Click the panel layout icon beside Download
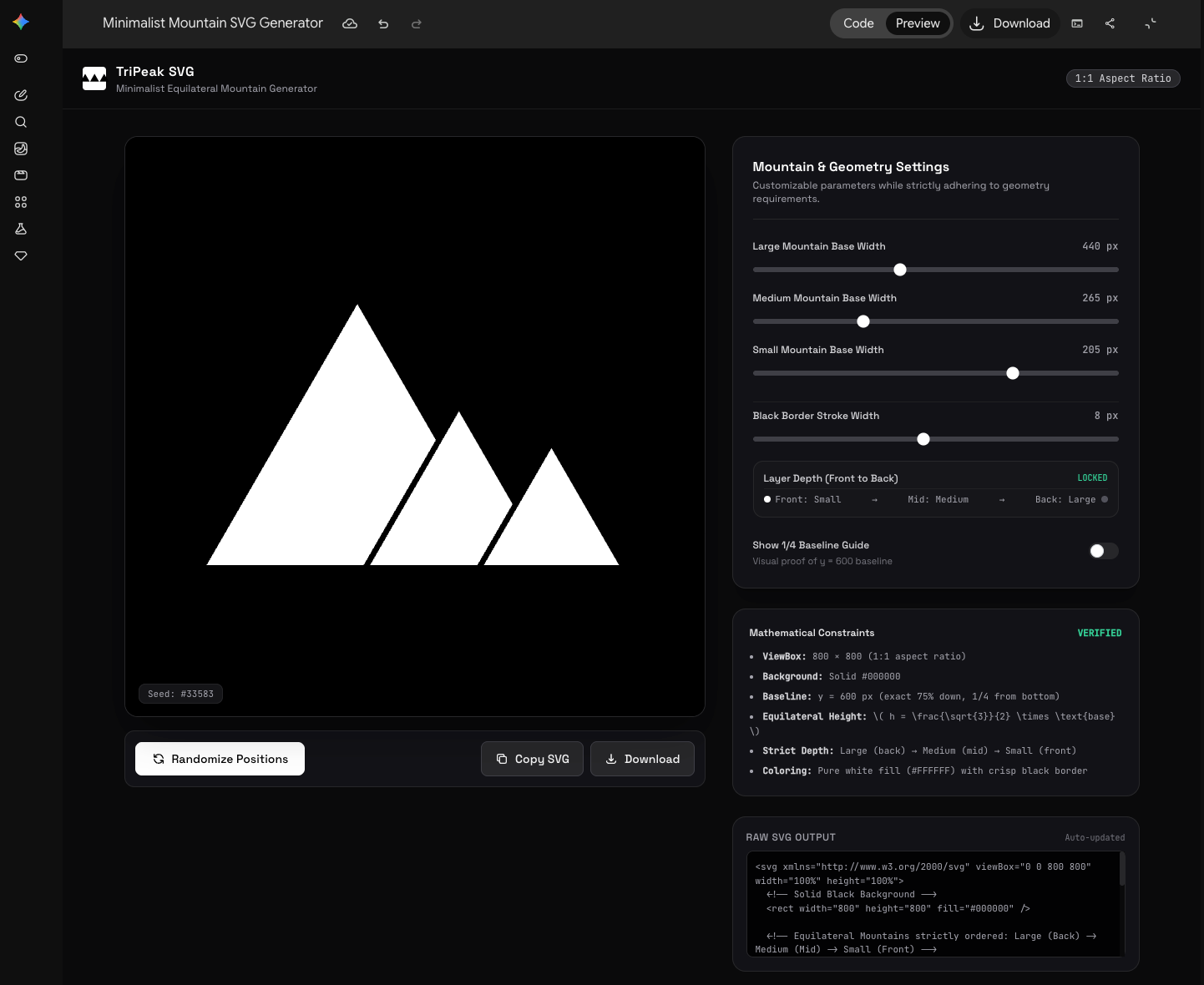This screenshot has height=985, width=1204. point(1077,23)
